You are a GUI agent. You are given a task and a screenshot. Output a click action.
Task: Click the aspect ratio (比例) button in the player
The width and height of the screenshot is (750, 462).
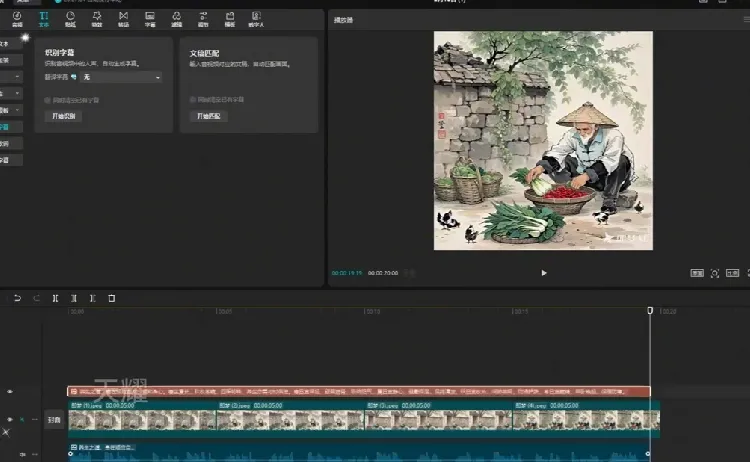(732, 273)
